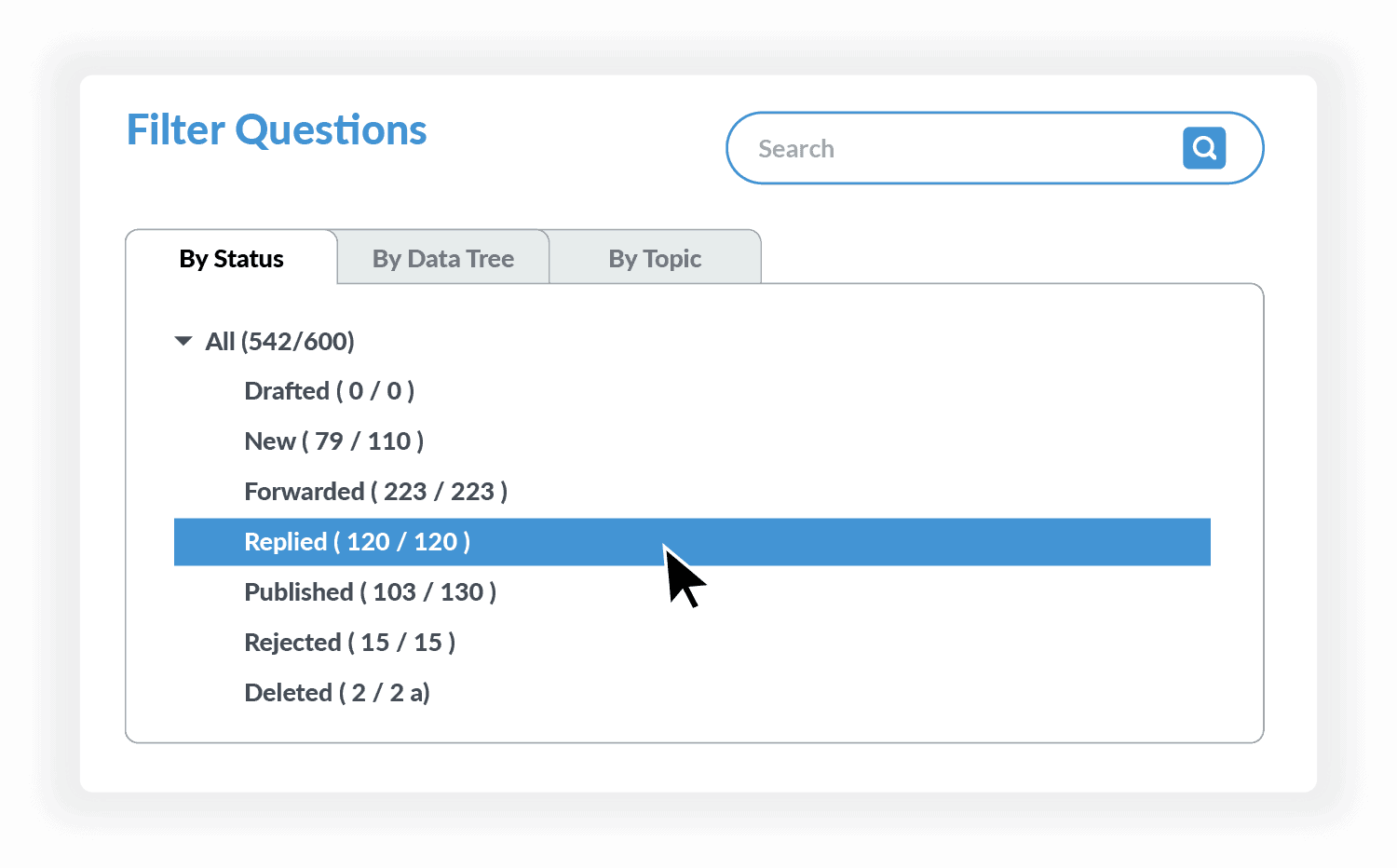
Task: Click the Search placeholder text
Action: tap(795, 149)
